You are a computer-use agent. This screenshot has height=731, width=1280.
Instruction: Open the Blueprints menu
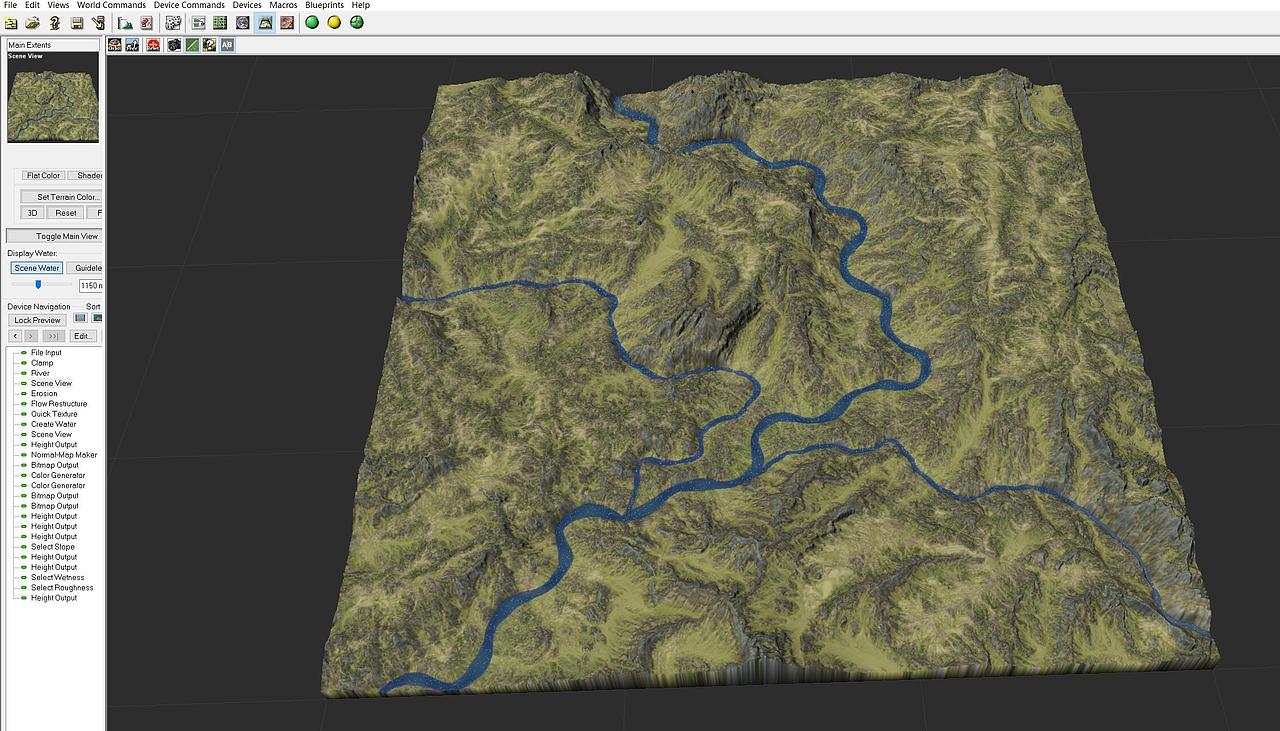coord(324,5)
